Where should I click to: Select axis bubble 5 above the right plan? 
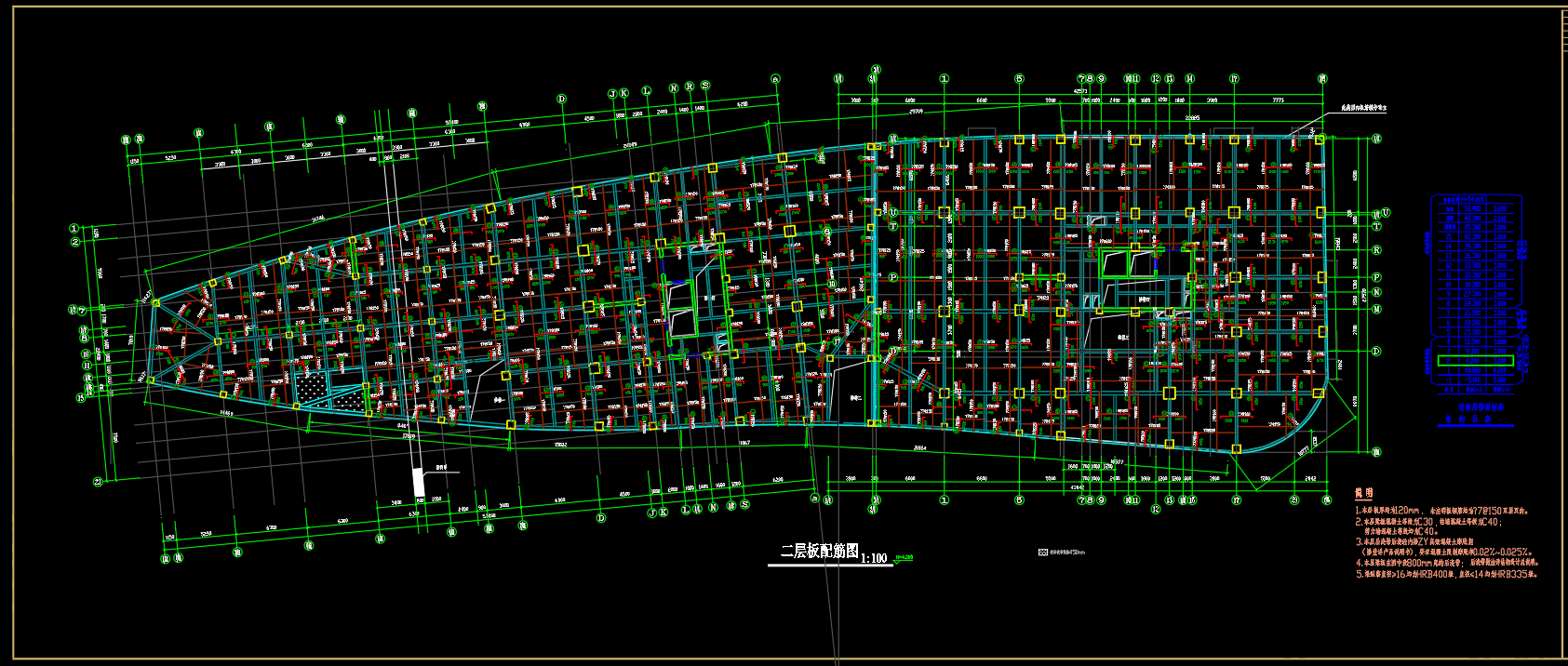[x=1019, y=80]
